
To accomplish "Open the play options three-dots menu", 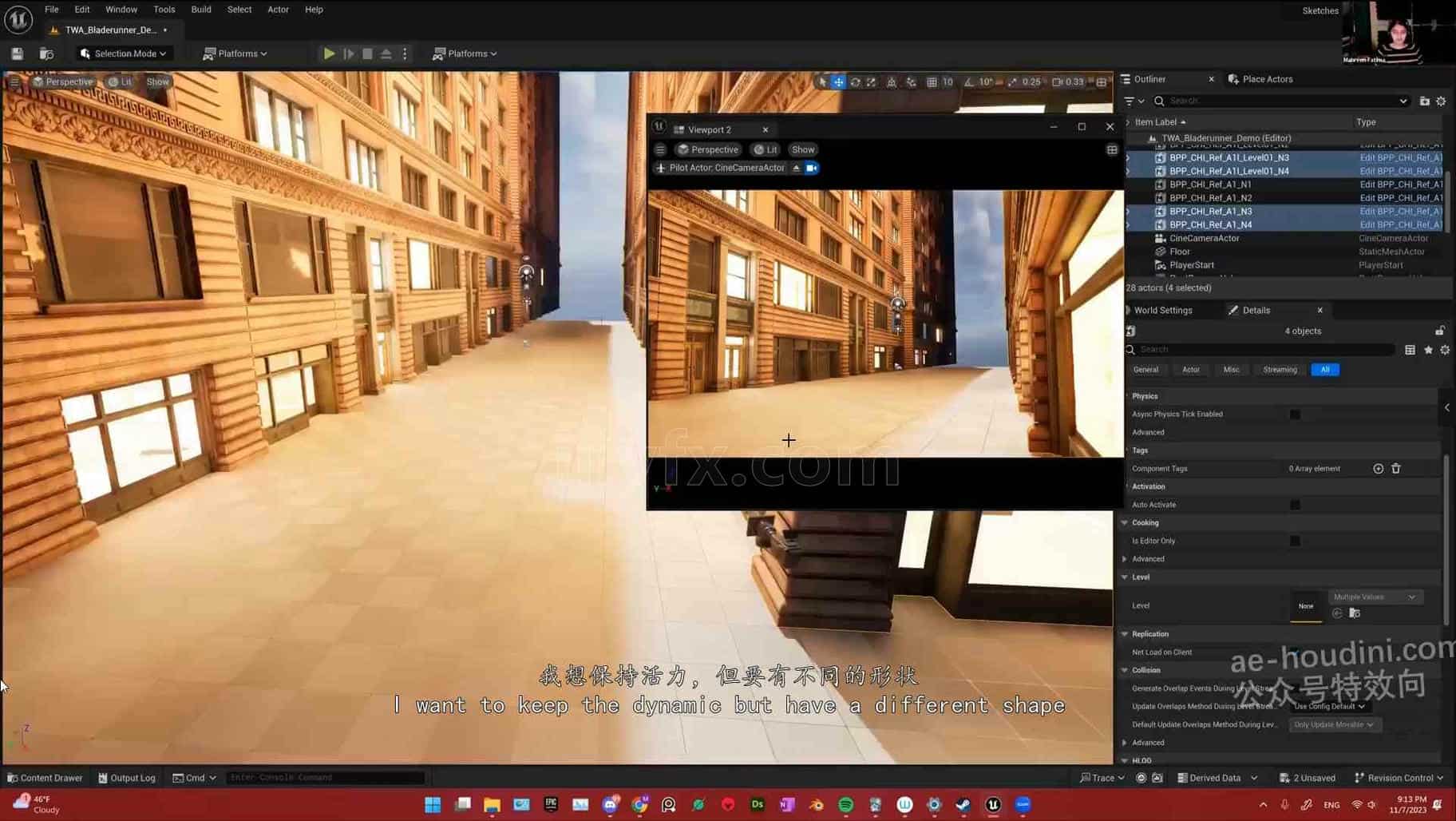I will click(x=405, y=54).
